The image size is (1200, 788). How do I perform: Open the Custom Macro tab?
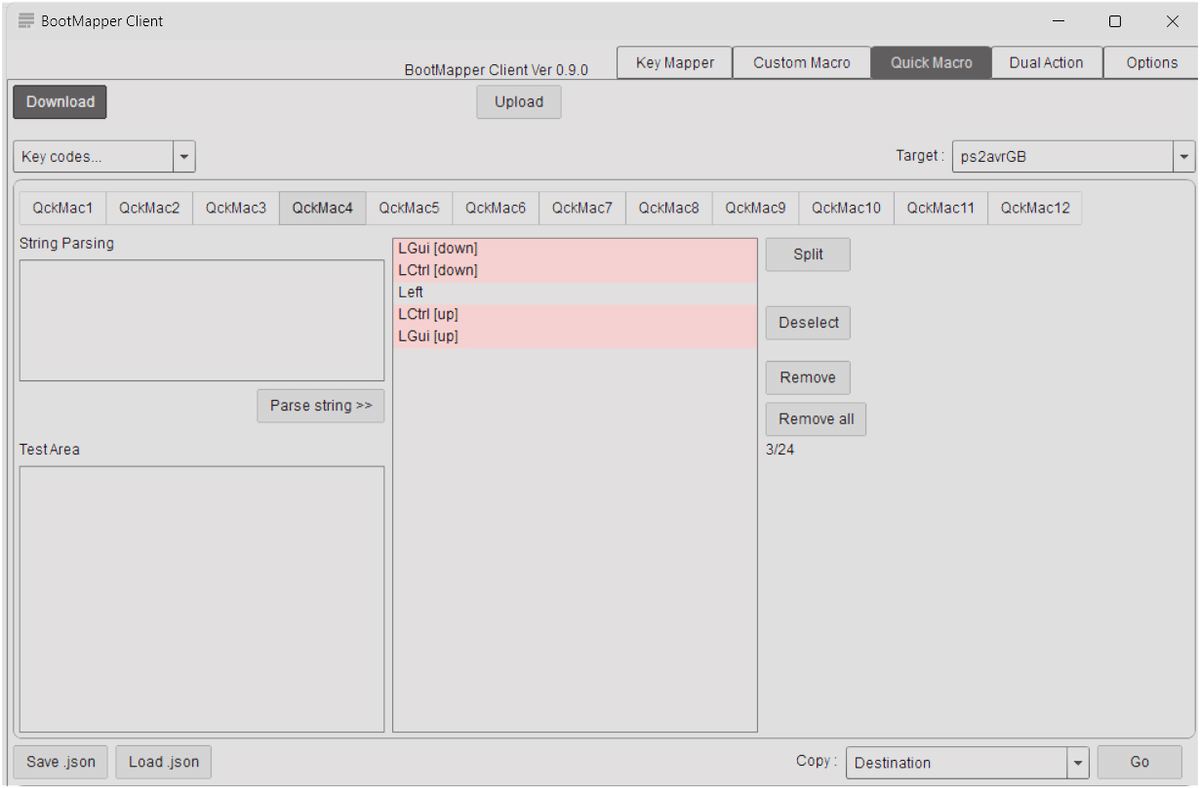802,62
